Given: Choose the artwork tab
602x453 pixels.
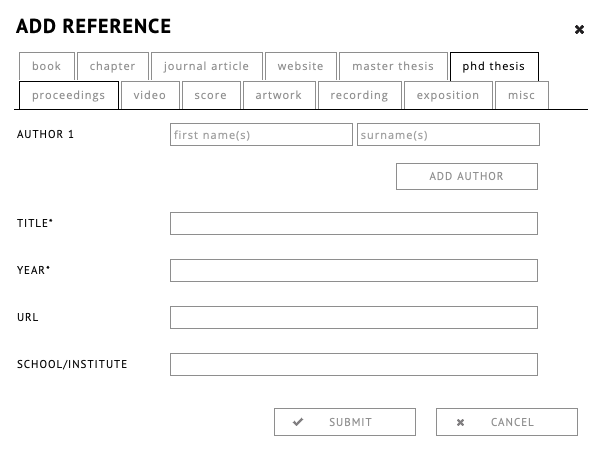Looking at the screenshot, I should (x=278, y=95).
